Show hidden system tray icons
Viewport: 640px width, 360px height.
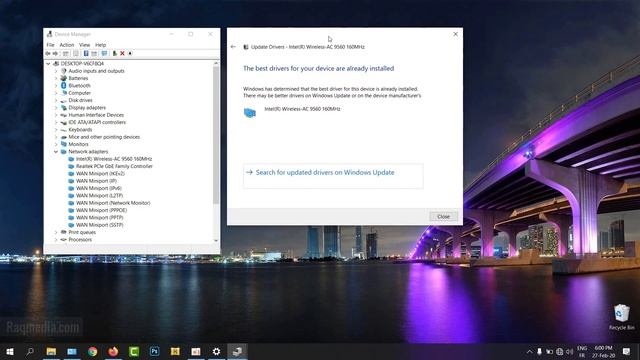pos(529,351)
